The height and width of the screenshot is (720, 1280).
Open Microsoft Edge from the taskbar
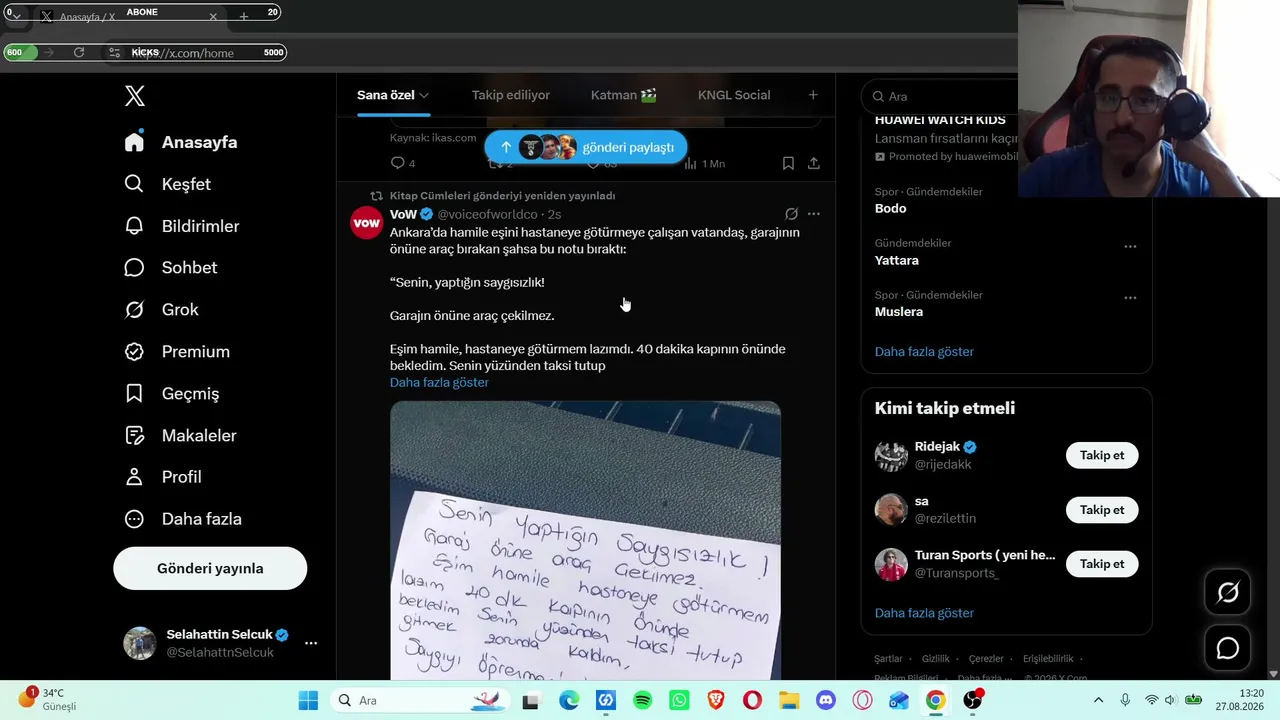(569, 700)
